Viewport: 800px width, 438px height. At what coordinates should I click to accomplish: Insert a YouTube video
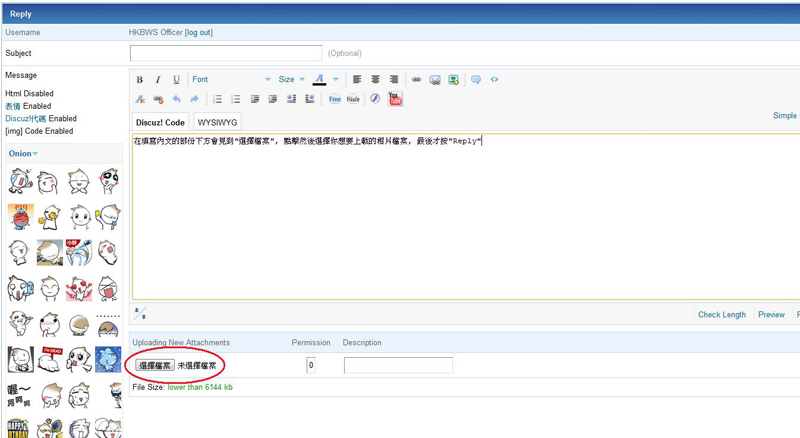395,99
